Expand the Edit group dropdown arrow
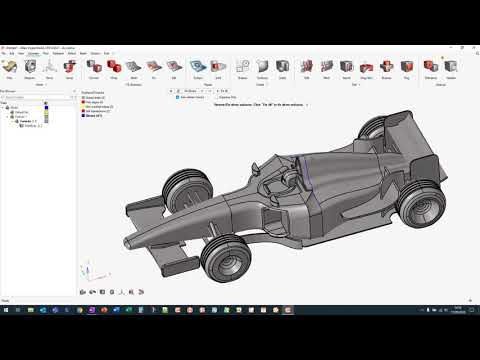Viewport: 480px width, 360px height. click(359, 85)
